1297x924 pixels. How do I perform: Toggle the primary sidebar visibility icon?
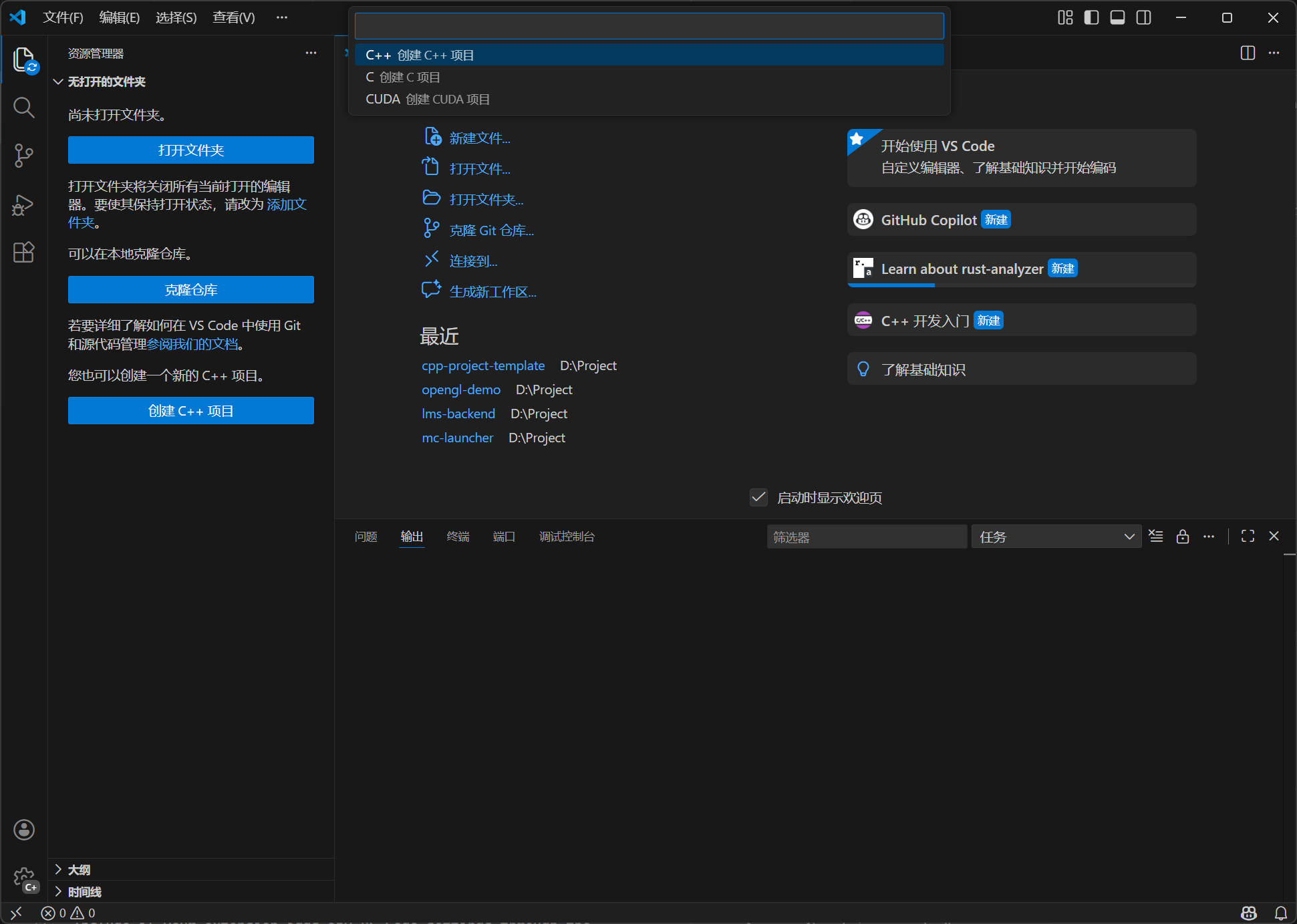click(x=1091, y=17)
